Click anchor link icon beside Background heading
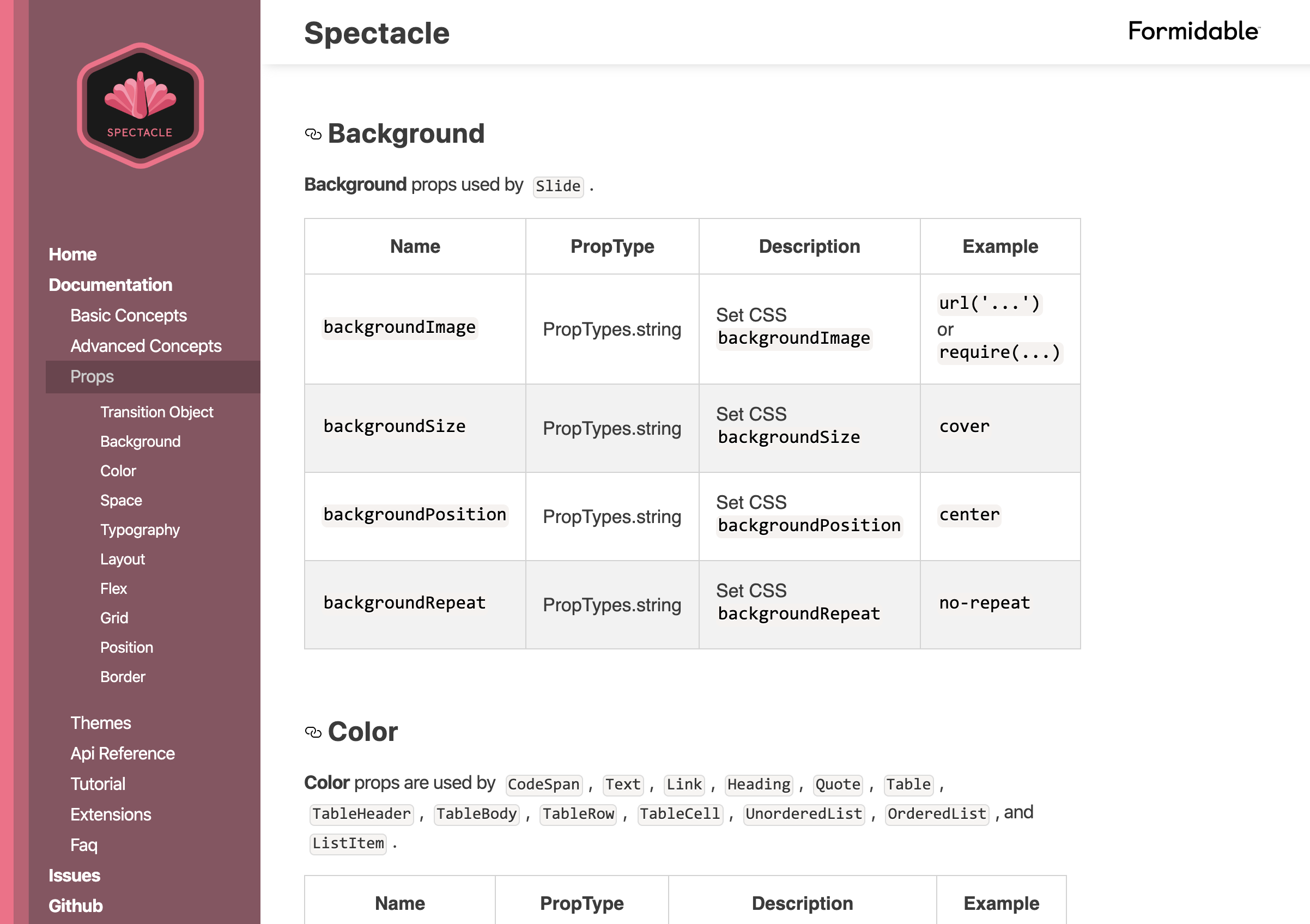 pyautogui.click(x=313, y=135)
